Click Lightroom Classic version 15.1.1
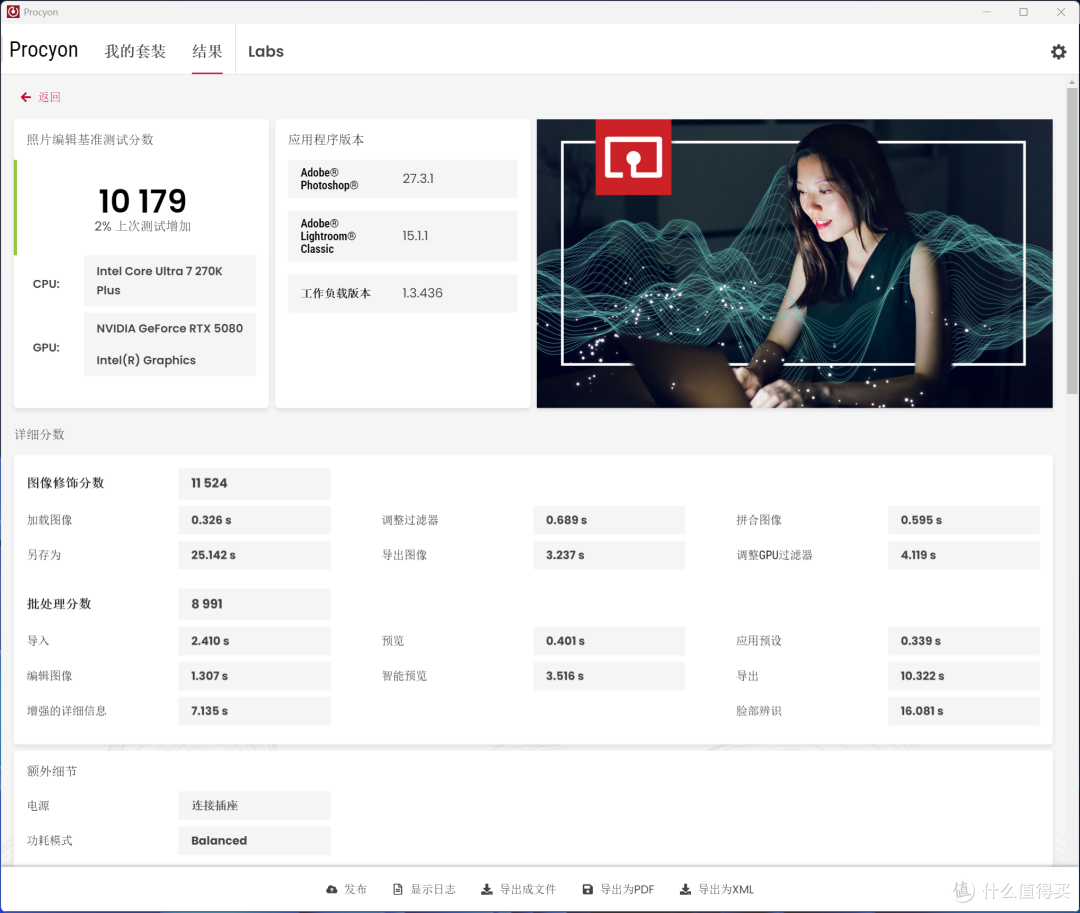 415,235
